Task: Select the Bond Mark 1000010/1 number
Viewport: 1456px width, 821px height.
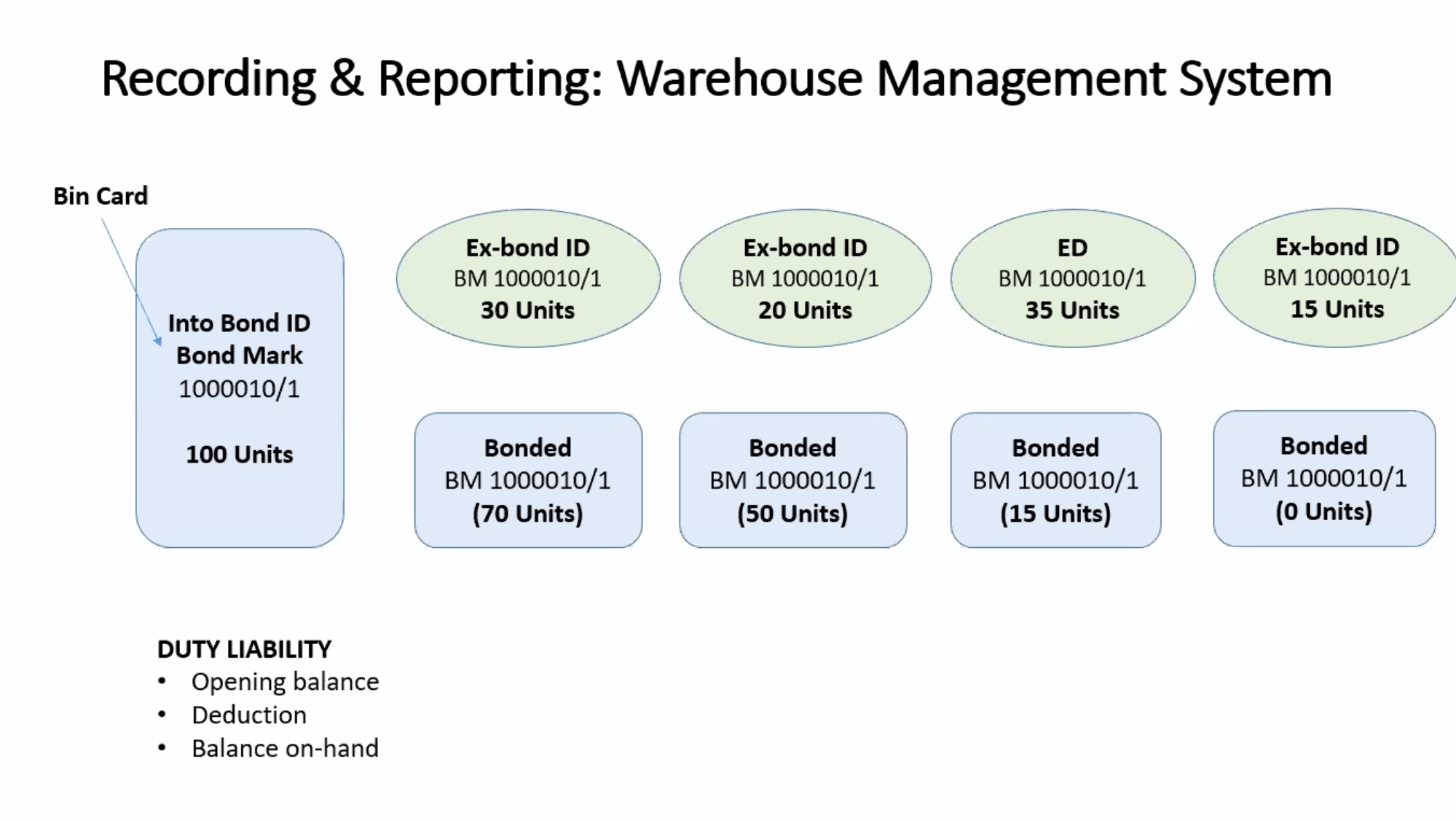Action: click(x=240, y=389)
